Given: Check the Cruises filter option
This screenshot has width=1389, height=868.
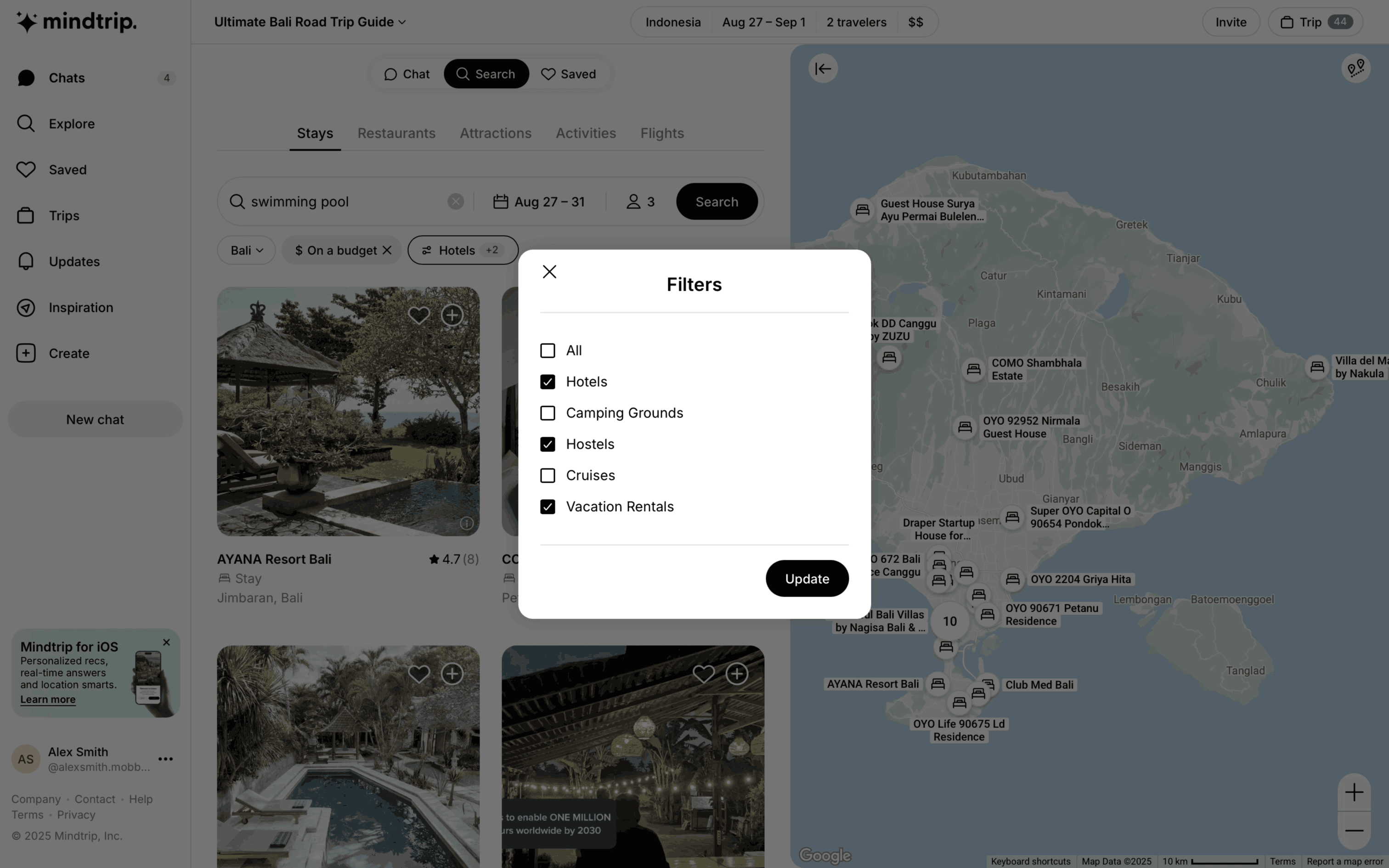Looking at the screenshot, I should pyautogui.click(x=548, y=475).
